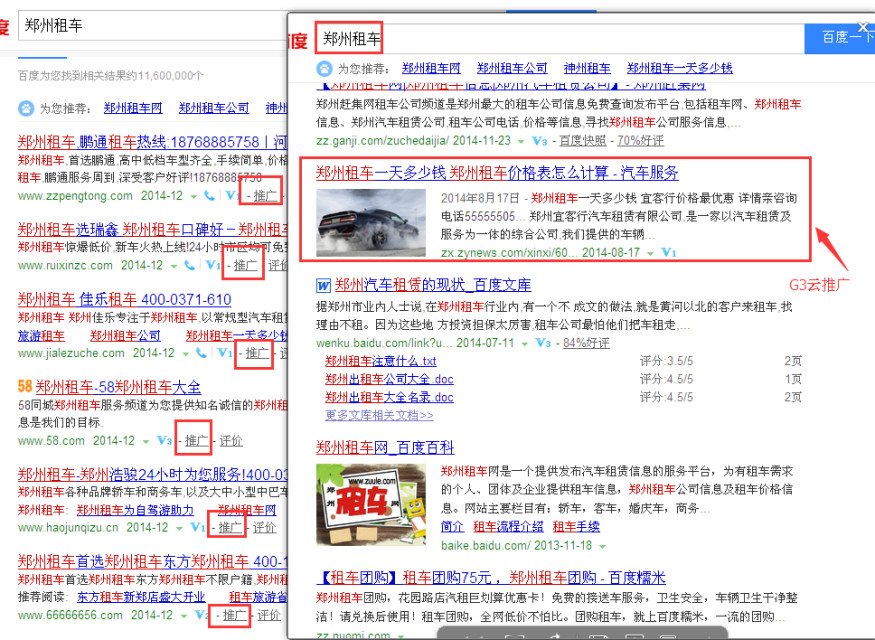The height and width of the screenshot is (640, 875).
Task: Expand dropdown arrow after www.66666656.com 2014-12
Action: coord(184,616)
